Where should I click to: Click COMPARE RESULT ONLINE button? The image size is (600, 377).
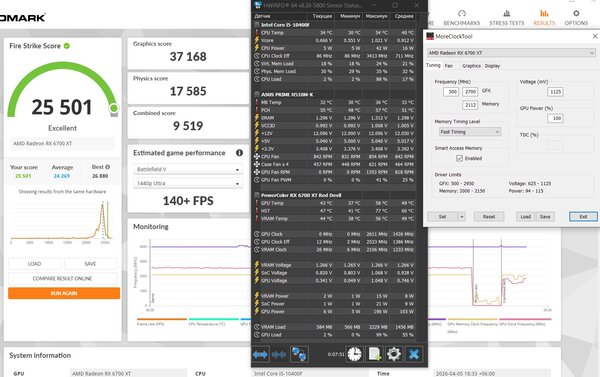pos(62,278)
